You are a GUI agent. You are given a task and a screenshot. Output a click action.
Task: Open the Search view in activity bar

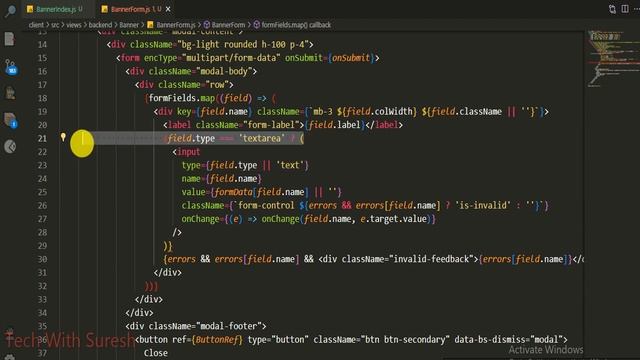10,11
